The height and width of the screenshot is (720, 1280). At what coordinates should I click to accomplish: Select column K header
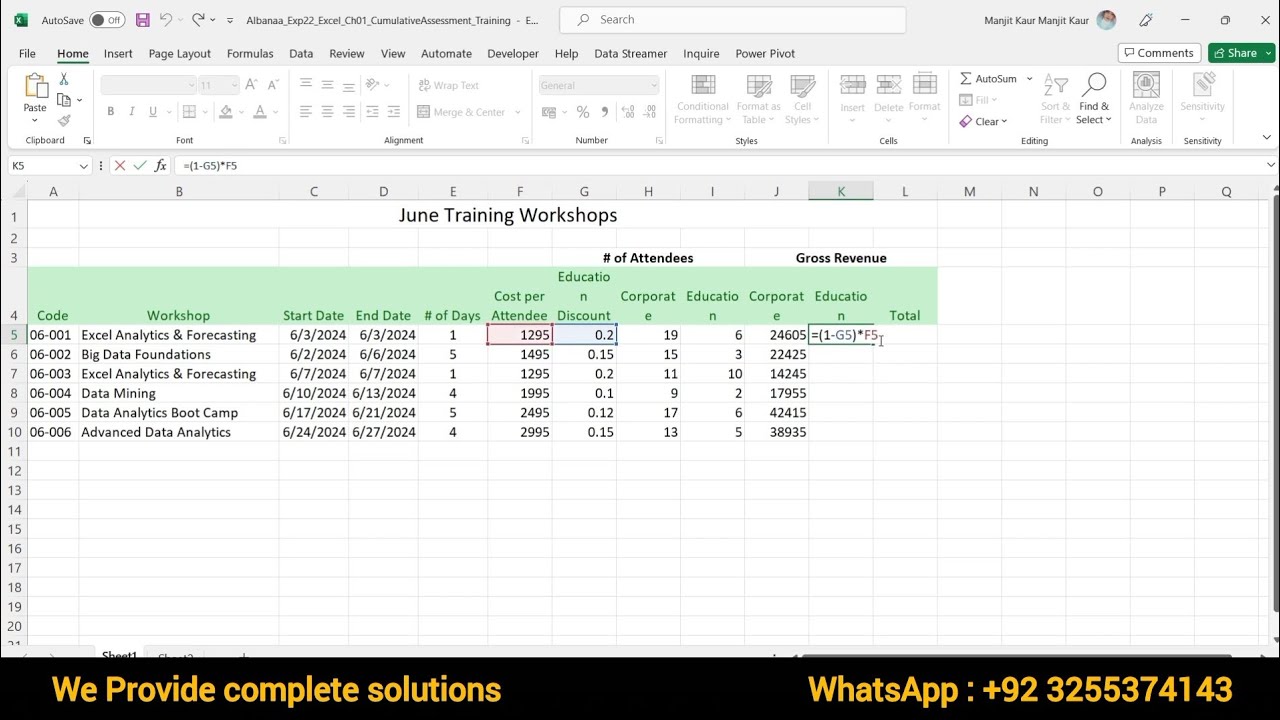pyautogui.click(x=841, y=191)
